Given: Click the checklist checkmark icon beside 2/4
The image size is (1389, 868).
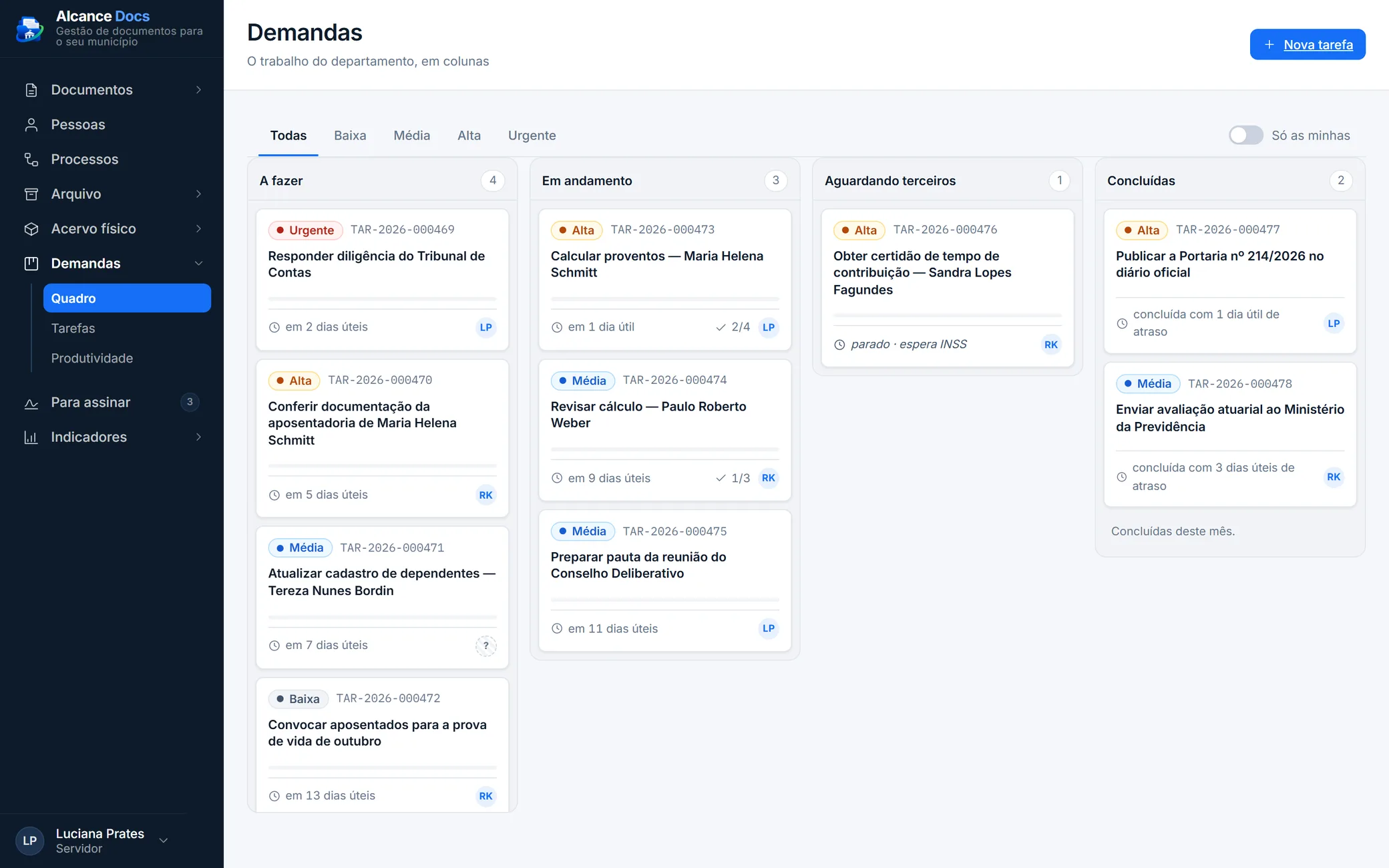Looking at the screenshot, I should (x=721, y=327).
